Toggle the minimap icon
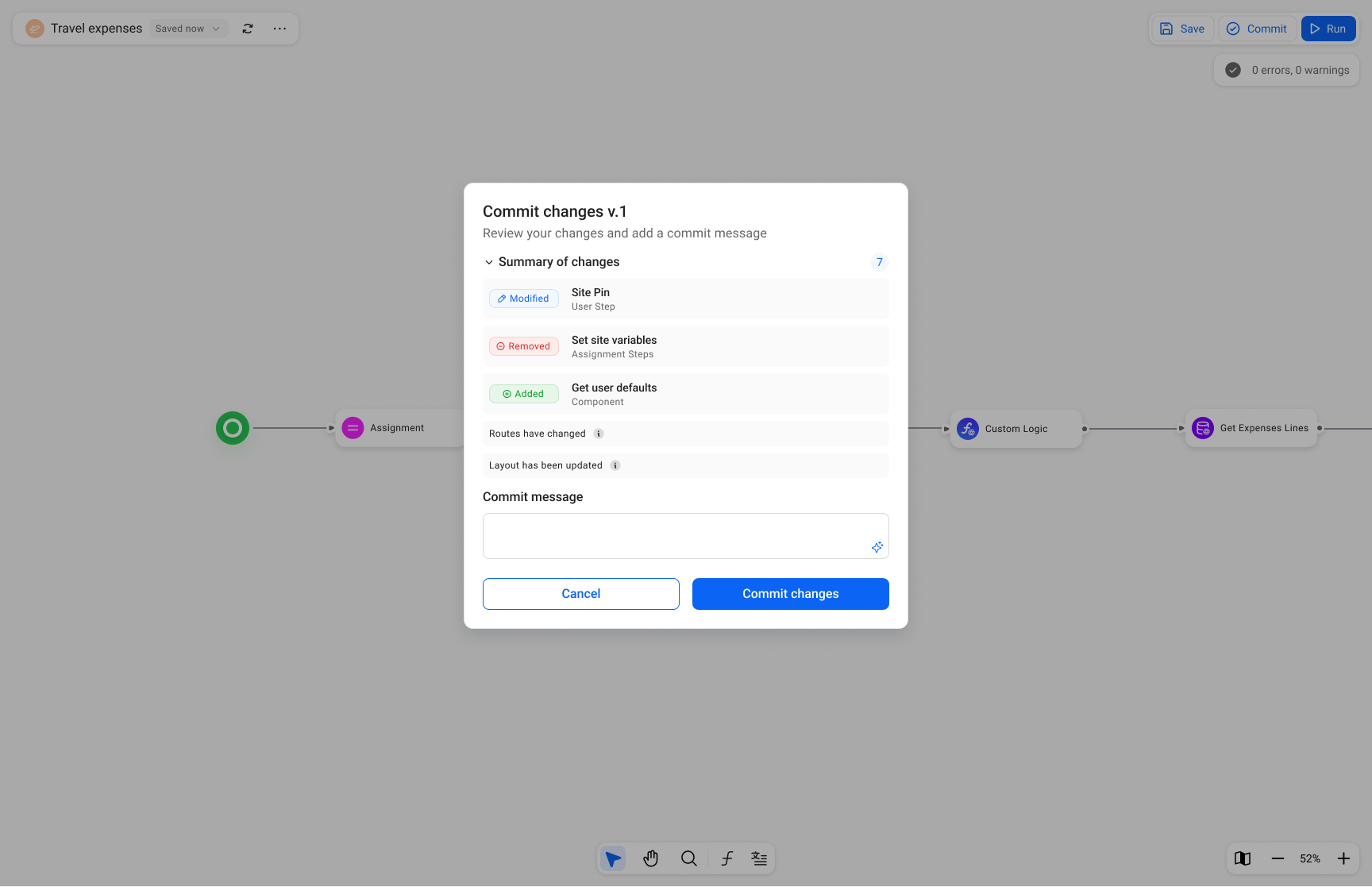Screen dimensions: 1372x887 [x=1243, y=858]
